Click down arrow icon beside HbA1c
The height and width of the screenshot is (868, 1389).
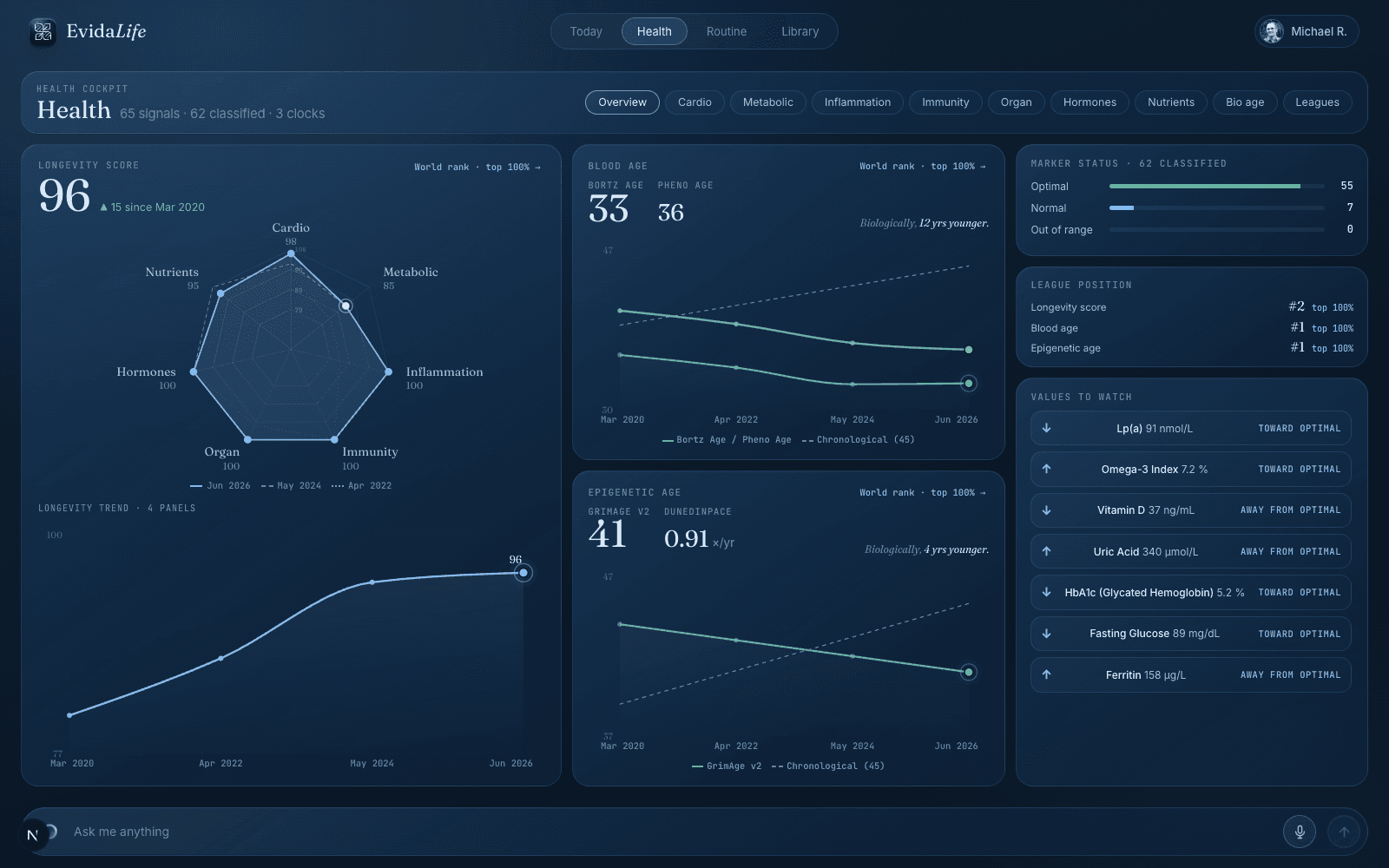pyautogui.click(x=1047, y=592)
